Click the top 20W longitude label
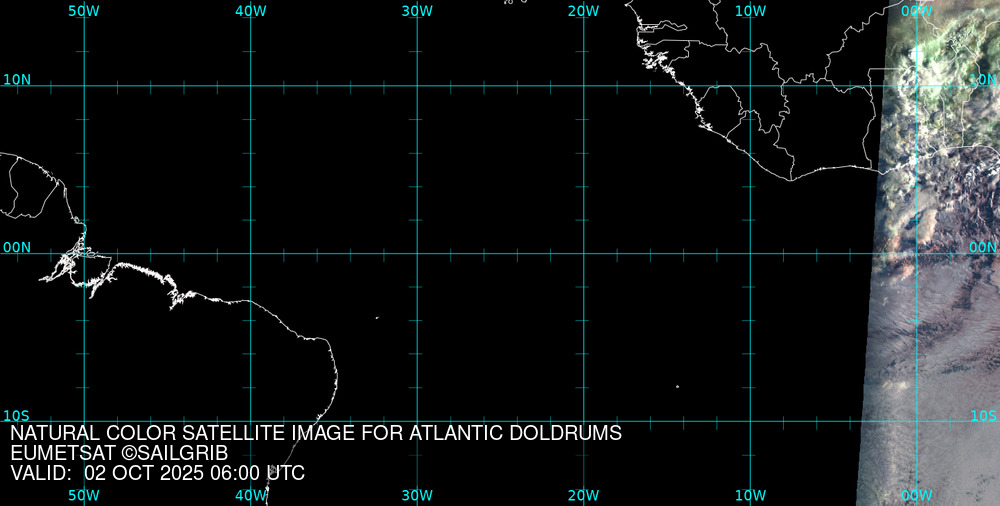This screenshot has width=1000, height=506. (x=583, y=10)
